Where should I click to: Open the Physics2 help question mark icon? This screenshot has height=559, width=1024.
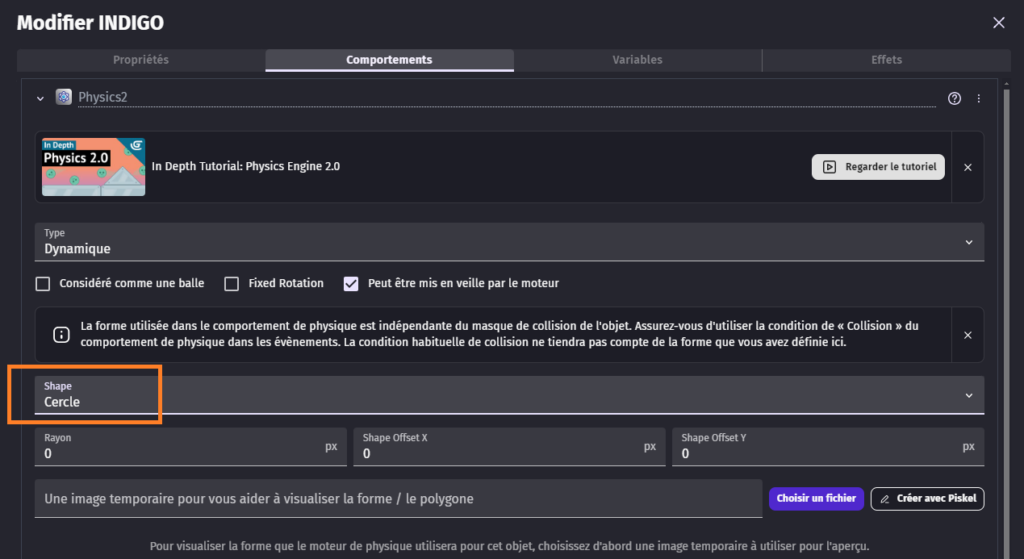[x=954, y=98]
